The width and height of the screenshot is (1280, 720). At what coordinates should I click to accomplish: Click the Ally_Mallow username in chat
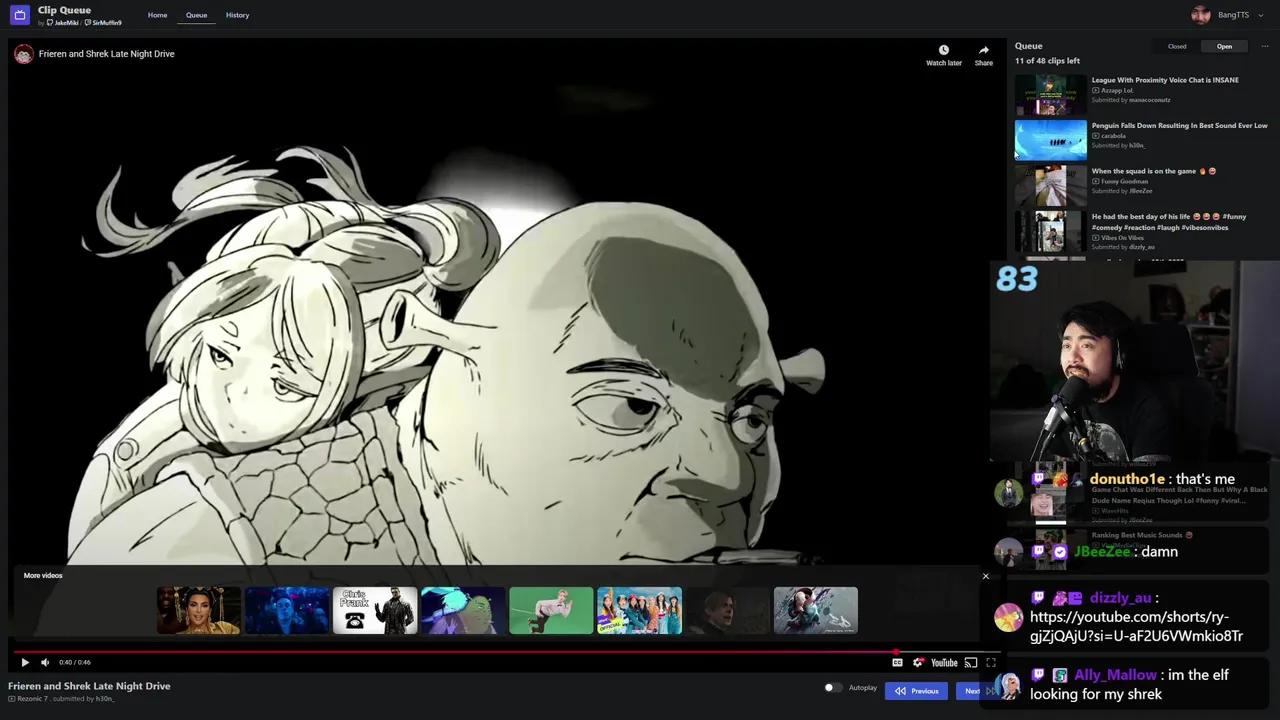(1115, 675)
